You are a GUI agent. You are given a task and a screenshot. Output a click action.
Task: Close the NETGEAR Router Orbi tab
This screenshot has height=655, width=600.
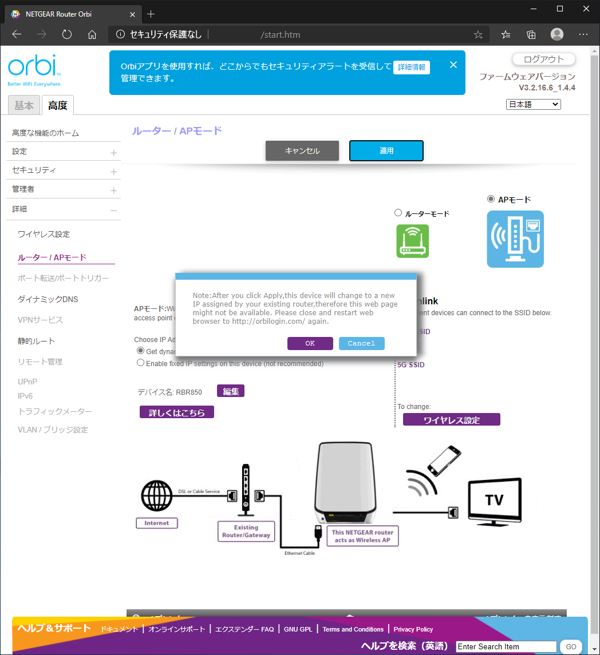point(132,14)
